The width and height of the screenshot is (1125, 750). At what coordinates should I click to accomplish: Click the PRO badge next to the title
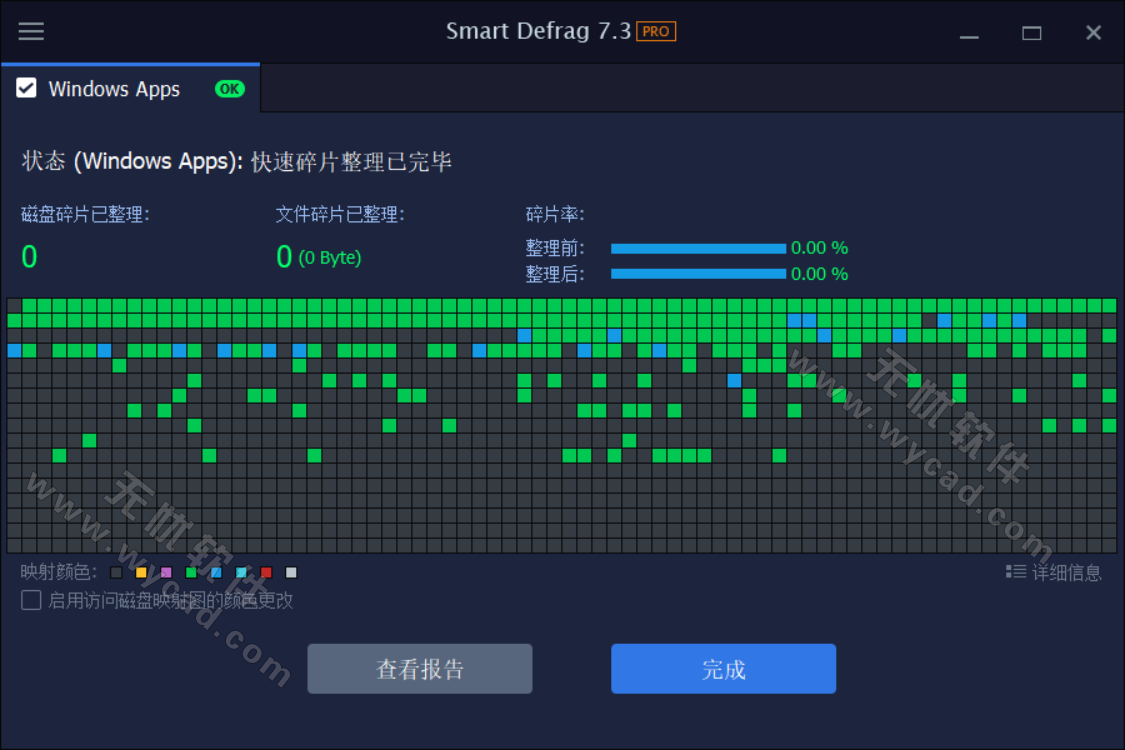coord(657,31)
